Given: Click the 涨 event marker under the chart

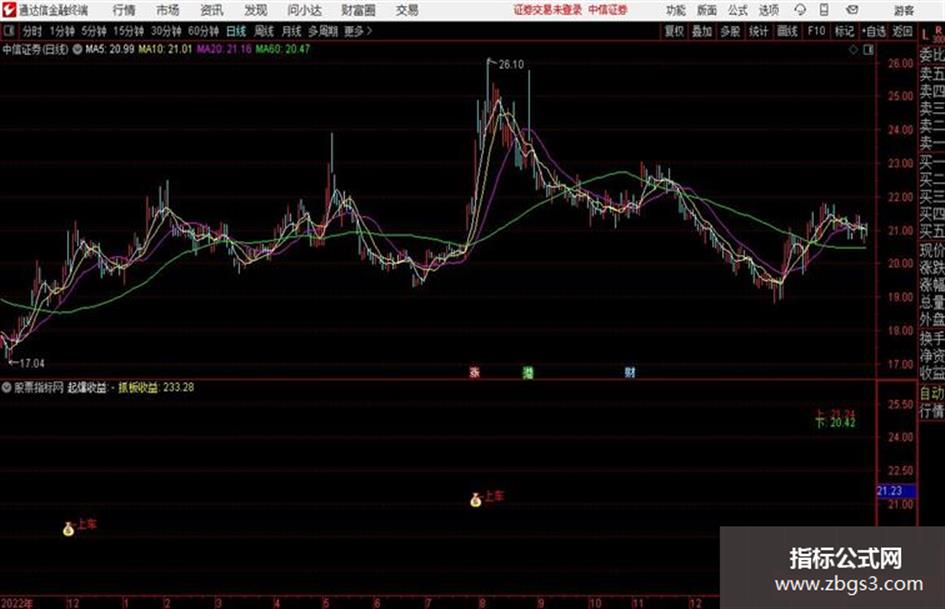Looking at the screenshot, I should coord(475,372).
